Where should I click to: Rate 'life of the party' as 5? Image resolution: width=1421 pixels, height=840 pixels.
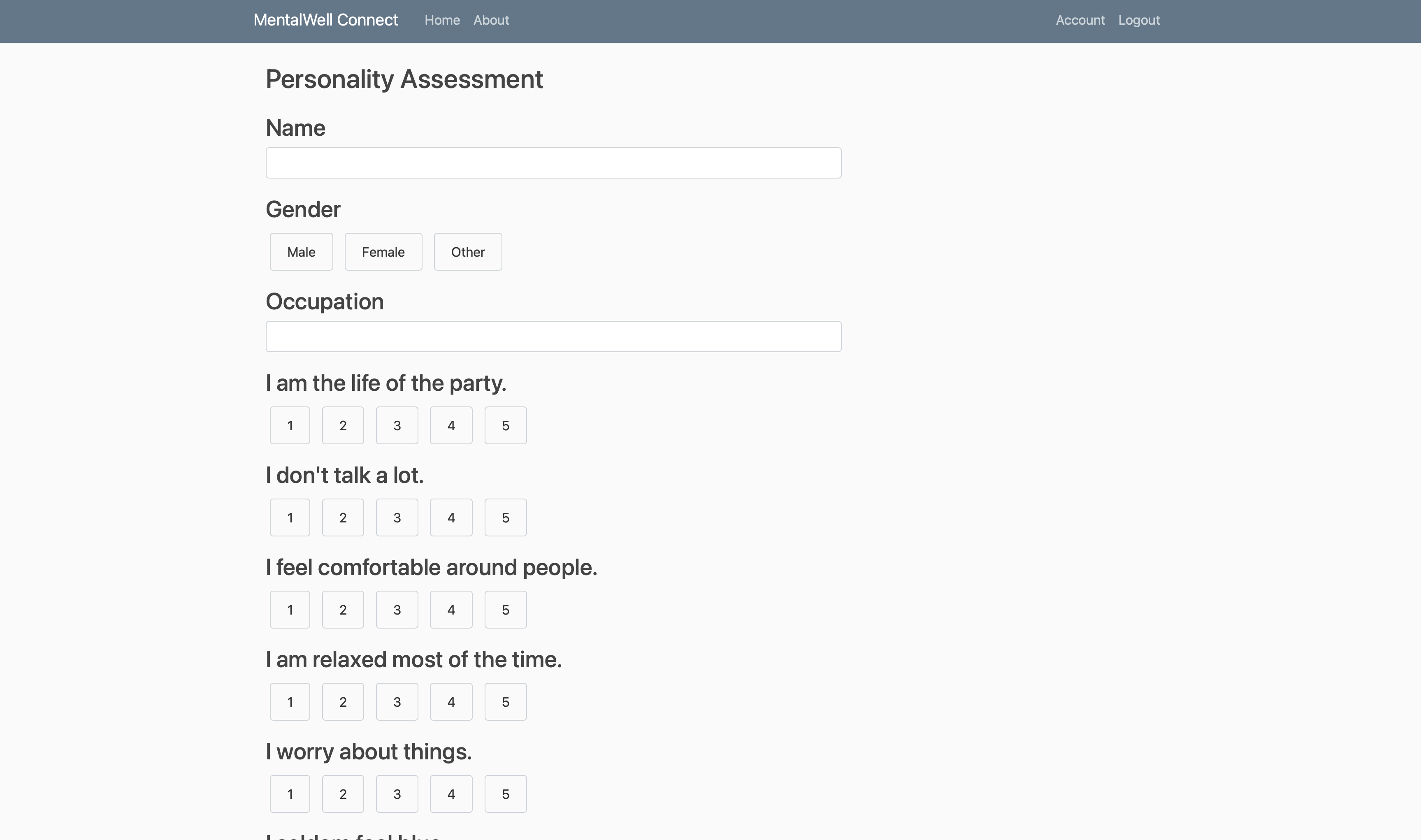(505, 426)
